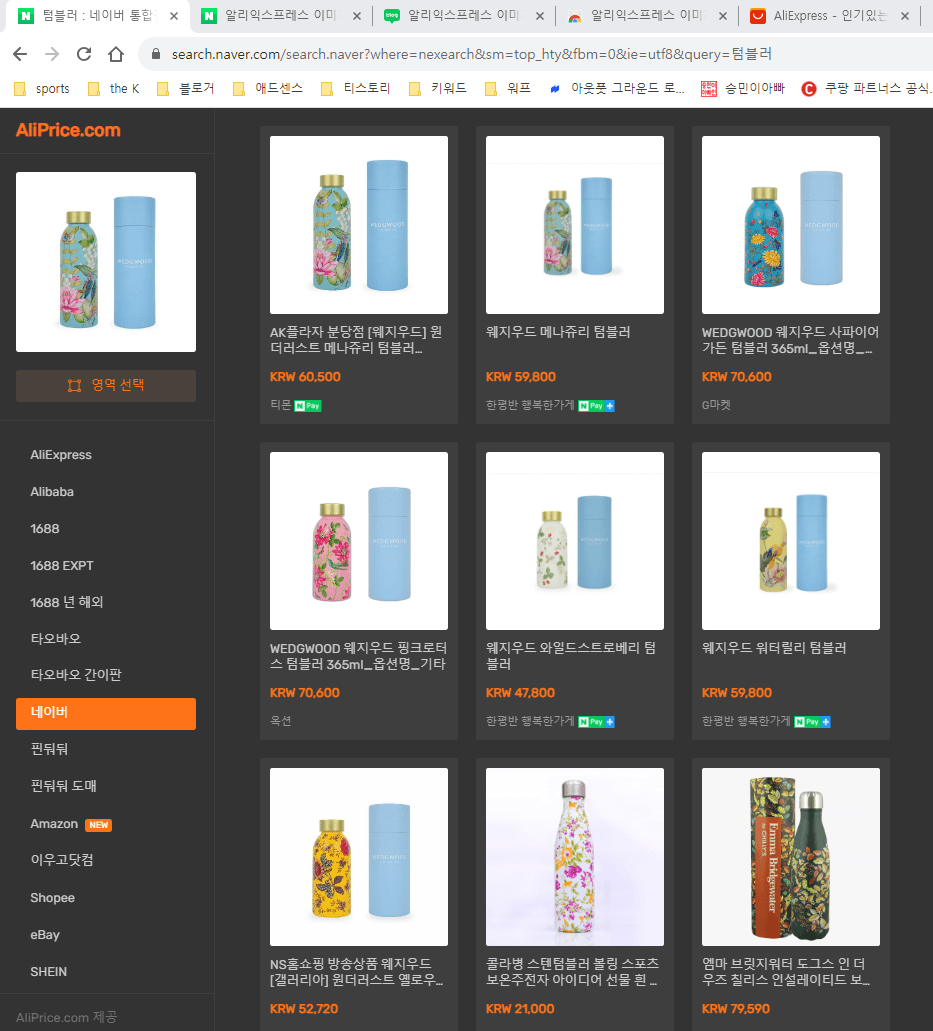This screenshot has height=1031, width=933.
Task: Click the source image thumbnail in sidebar
Action: click(106, 262)
